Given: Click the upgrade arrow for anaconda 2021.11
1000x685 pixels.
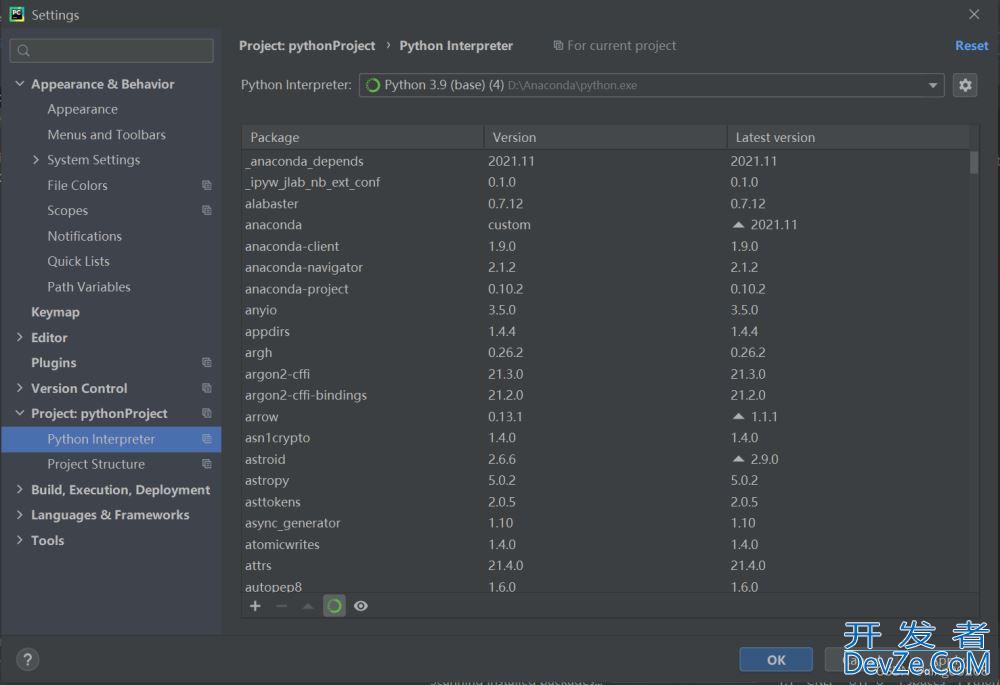Looking at the screenshot, I should coord(739,225).
